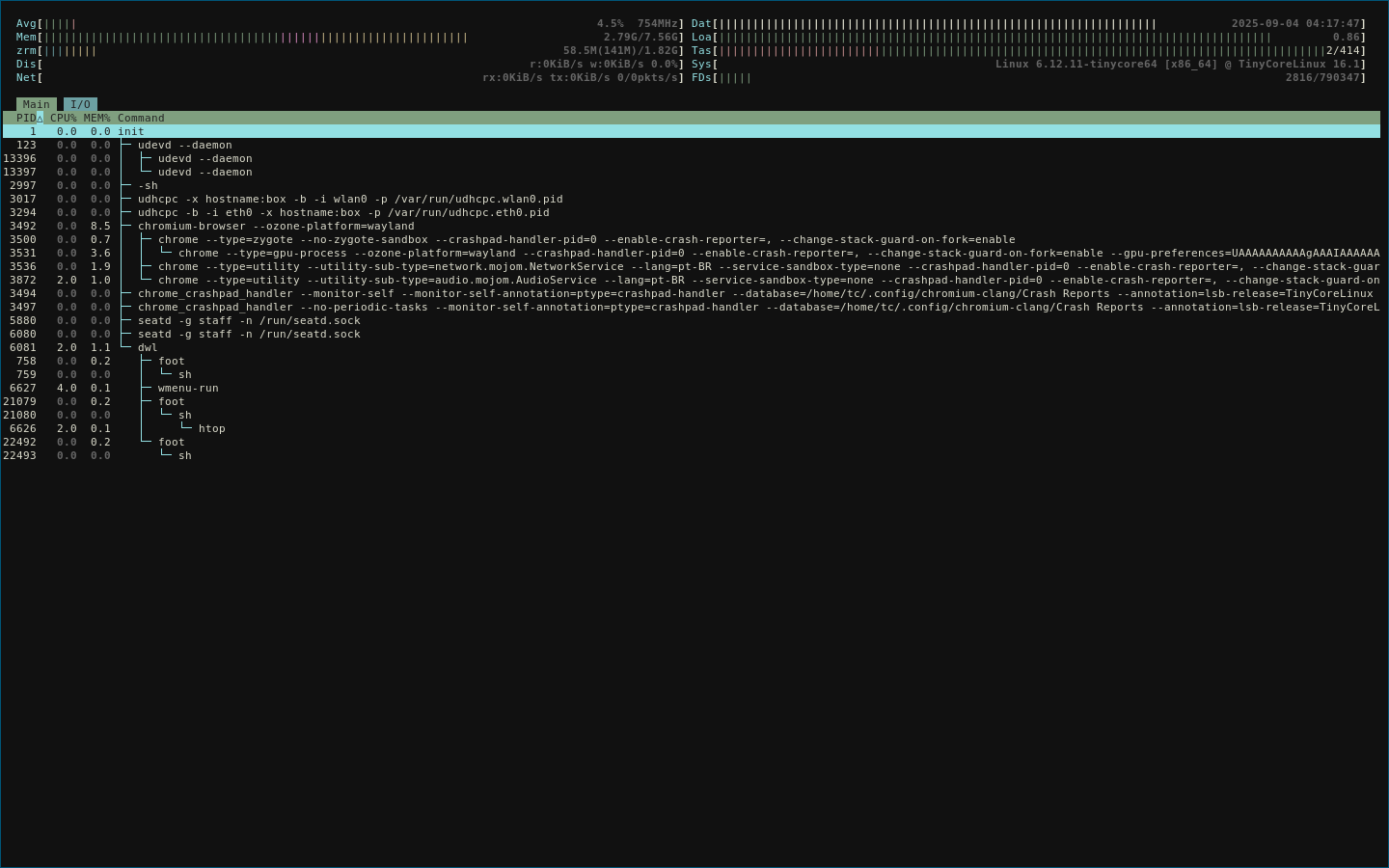Select the dwl compositor process row

692,347
